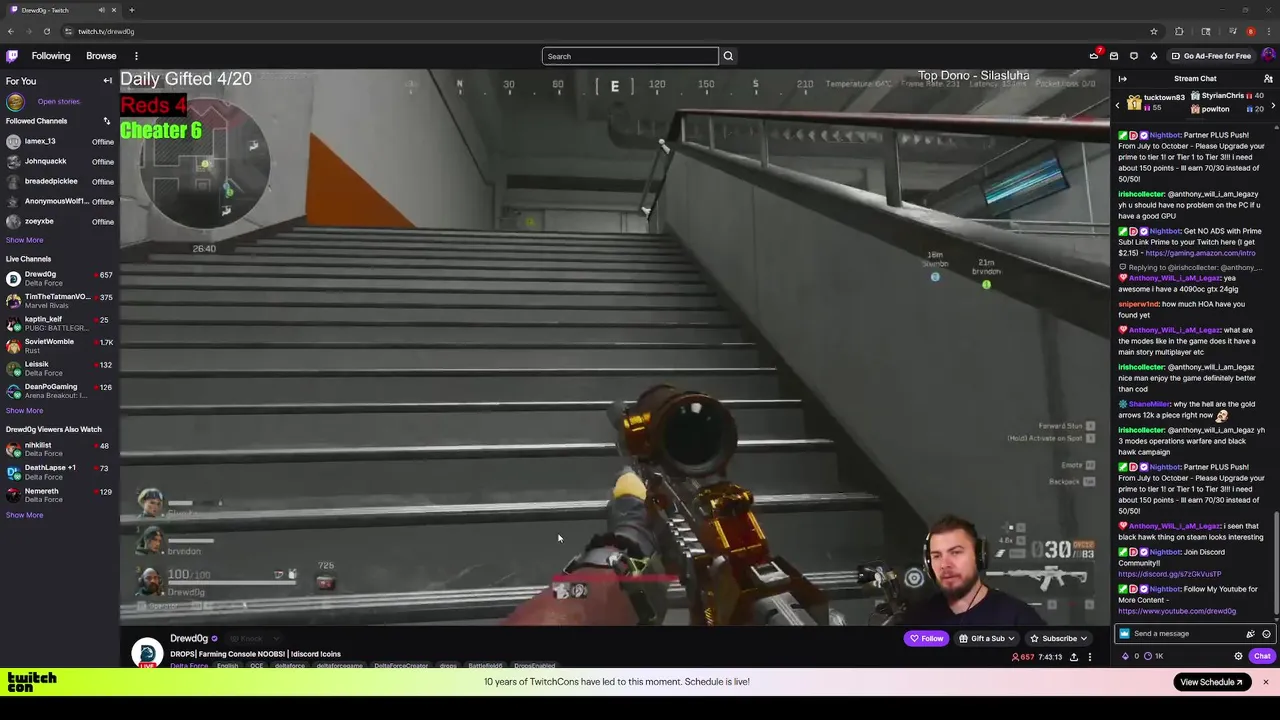Reload the page in browser toolbar
The image size is (1280, 720).
coord(46,31)
